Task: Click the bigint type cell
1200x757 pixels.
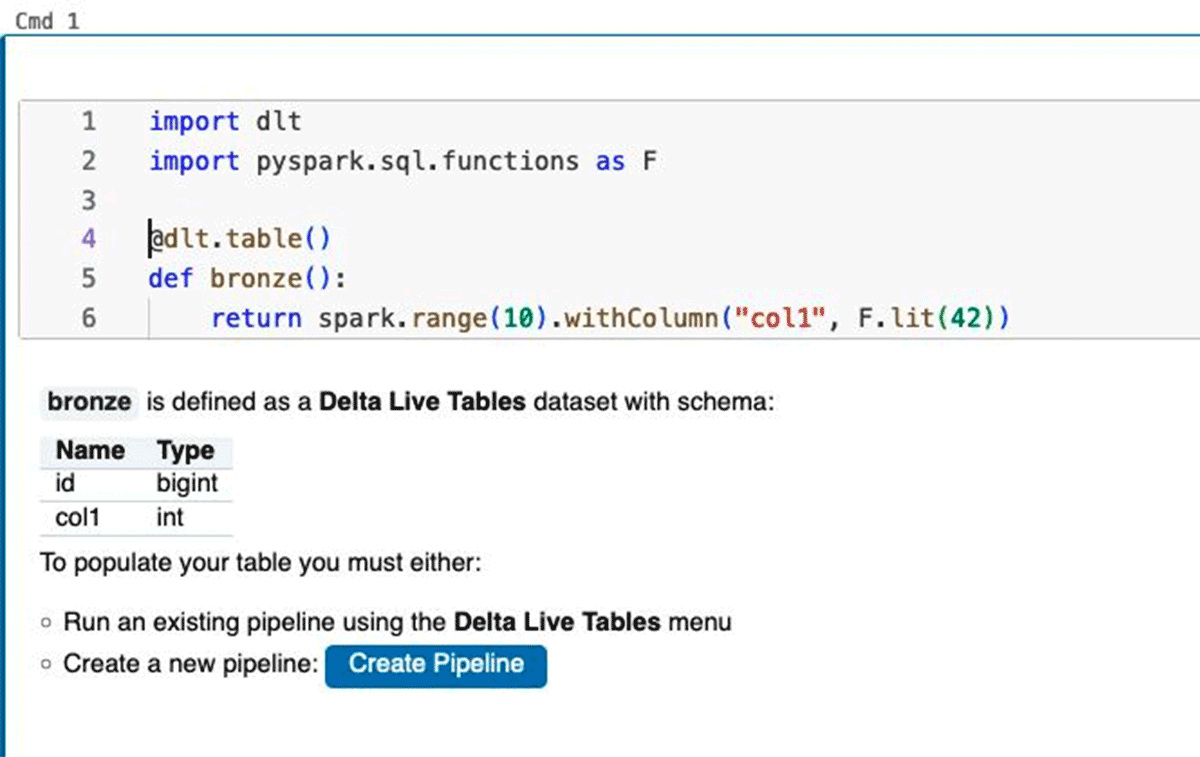Action: click(x=186, y=484)
